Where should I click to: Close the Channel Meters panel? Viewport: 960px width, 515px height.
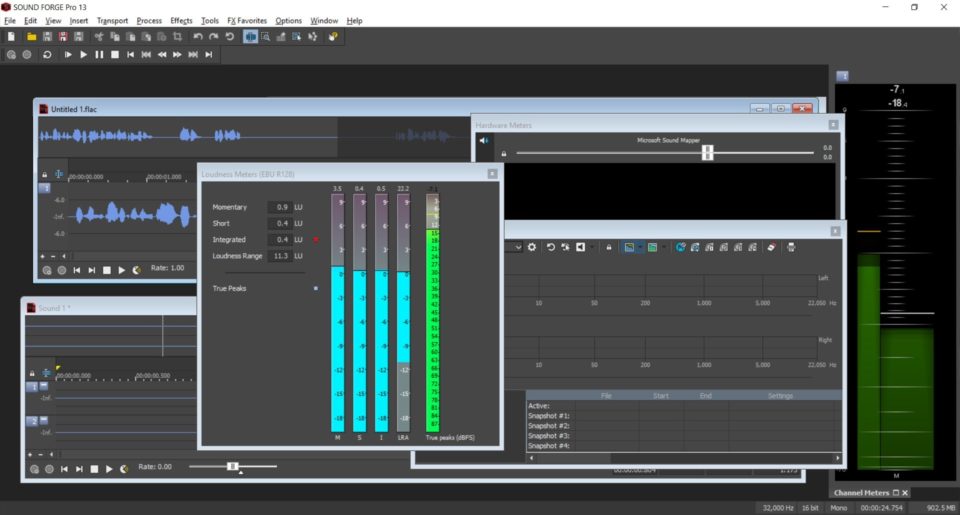point(906,493)
